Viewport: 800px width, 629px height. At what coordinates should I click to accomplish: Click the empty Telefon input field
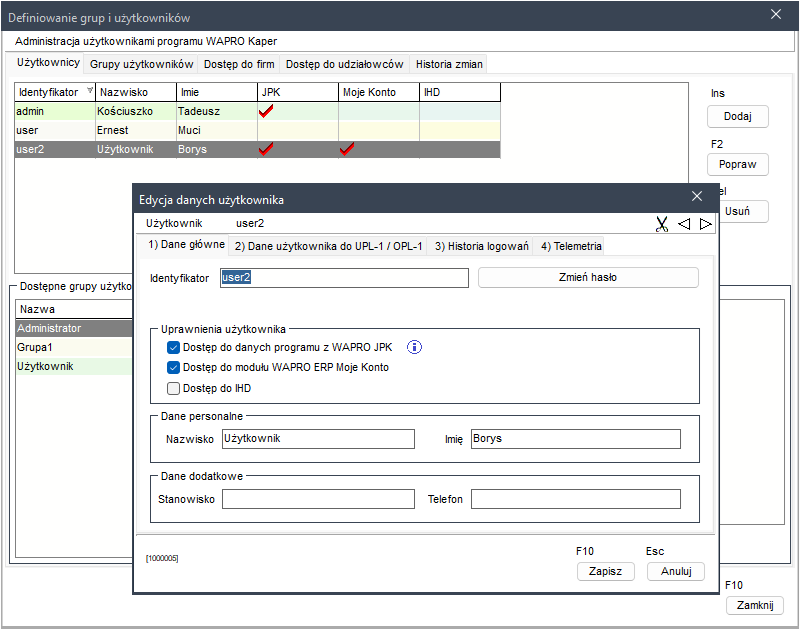click(x=576, y=499)
